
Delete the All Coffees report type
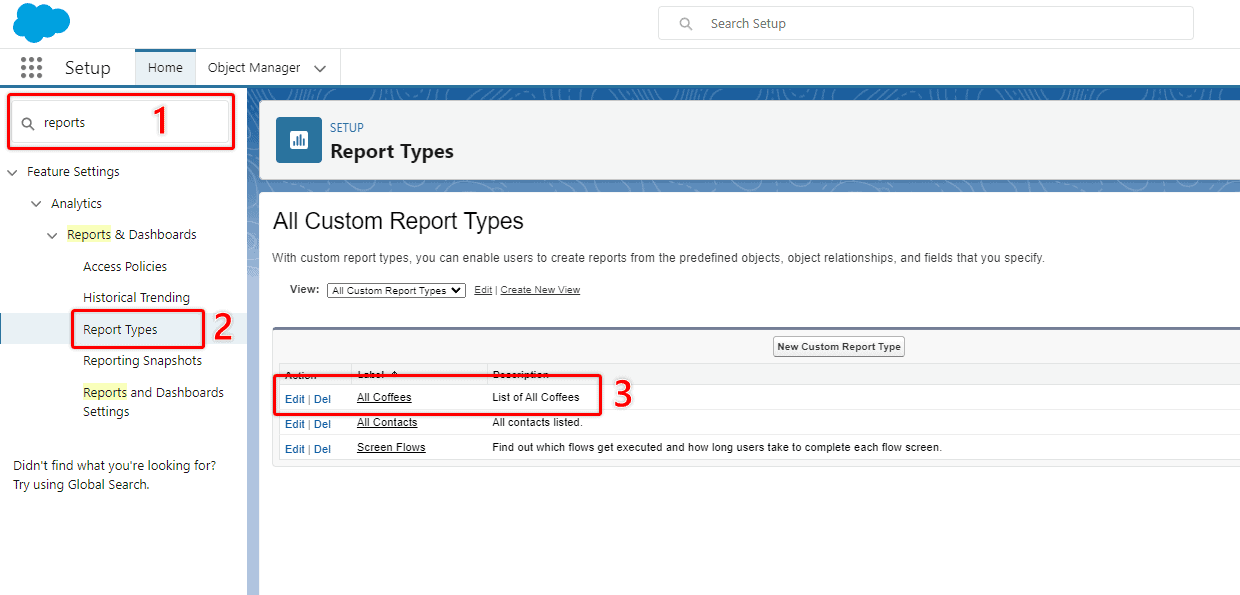(322, 399)
